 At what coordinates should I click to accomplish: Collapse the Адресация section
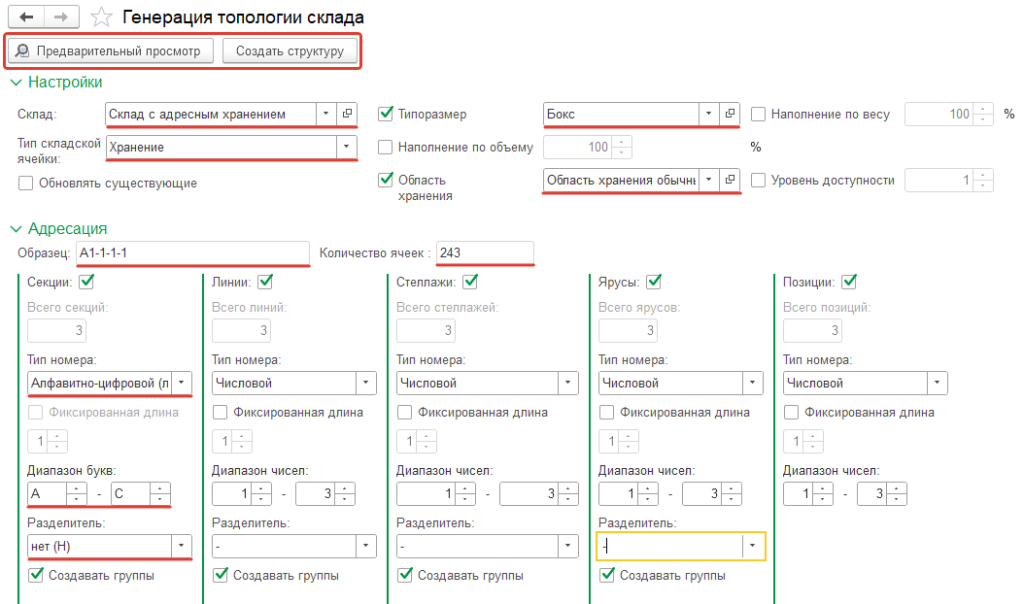pyautogui.click(x=16, y=229)
